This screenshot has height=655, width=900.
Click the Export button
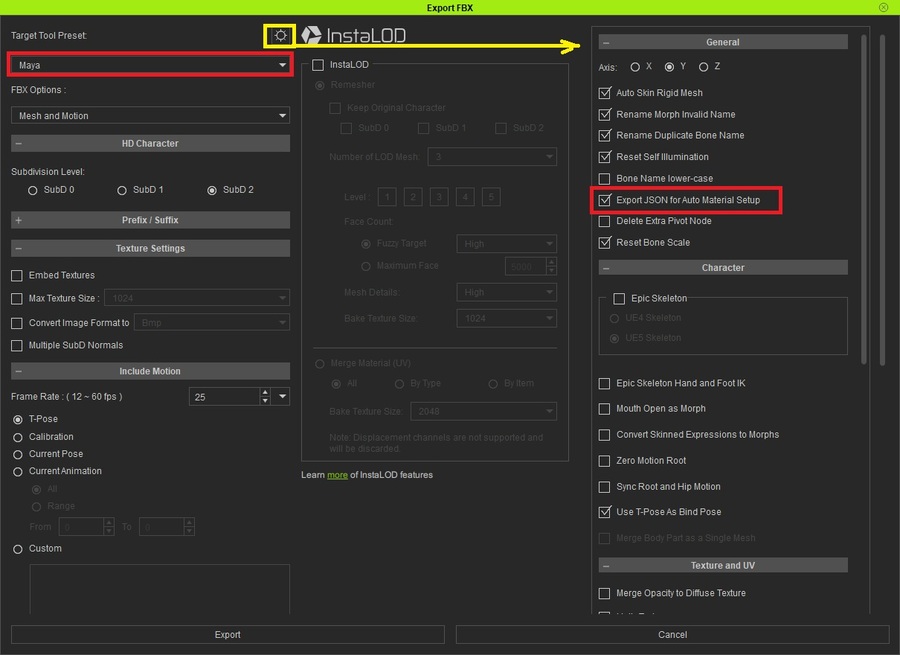click(x=227, y=634)
